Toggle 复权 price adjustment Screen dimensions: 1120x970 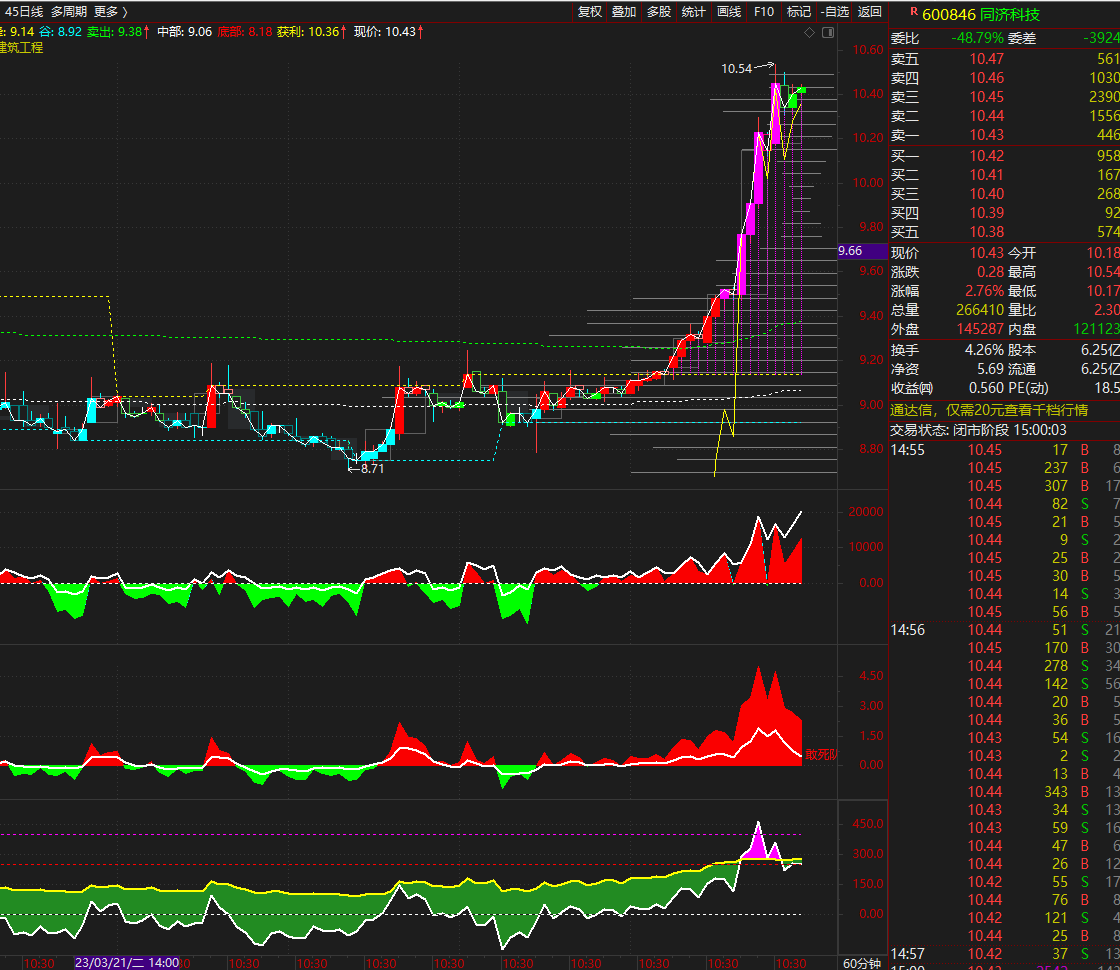point(590,12)
